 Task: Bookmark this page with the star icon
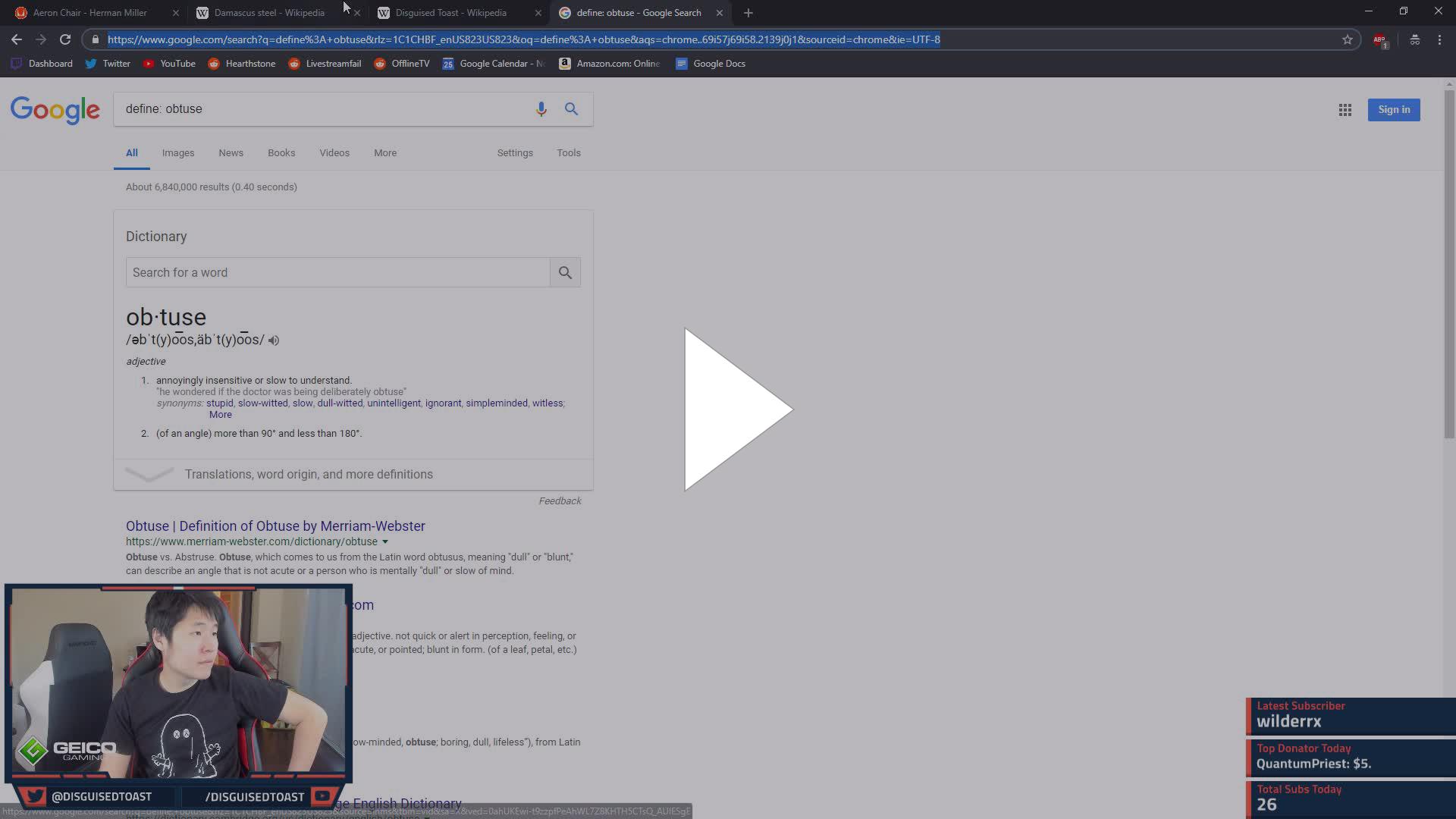click(x=1347, y=39)
